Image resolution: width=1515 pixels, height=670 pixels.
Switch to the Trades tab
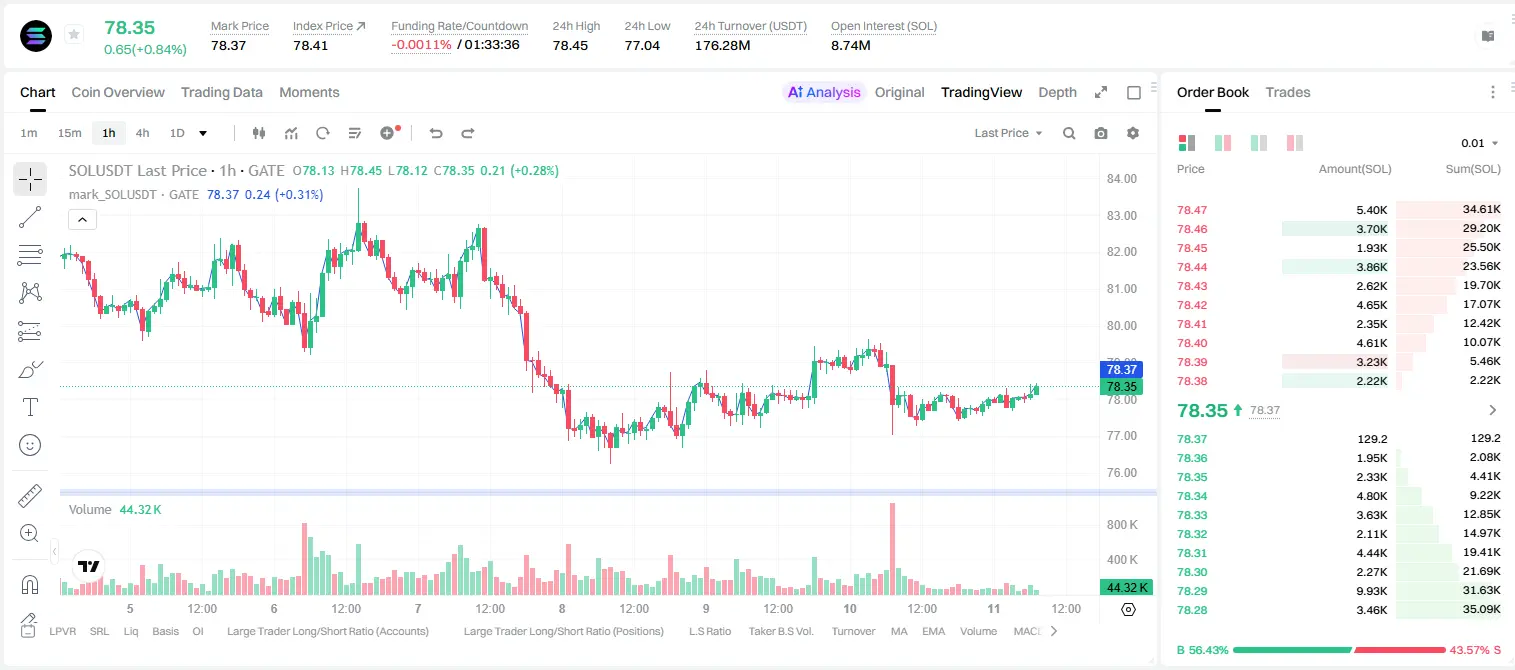(x=1288, y=92)
